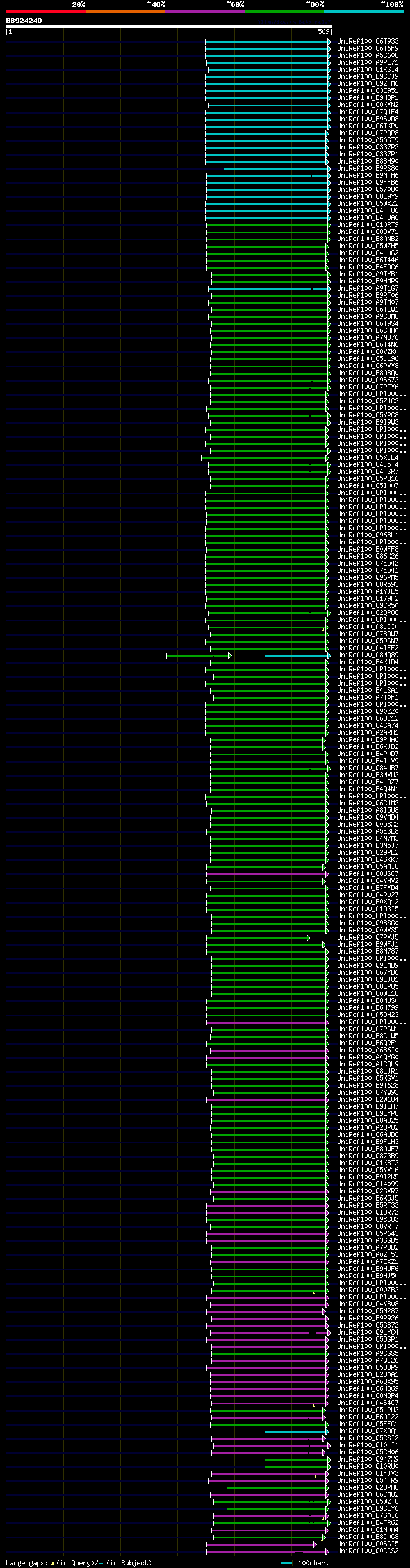Select label UniRef100_A7PQP8

click(x=368, y=133)
